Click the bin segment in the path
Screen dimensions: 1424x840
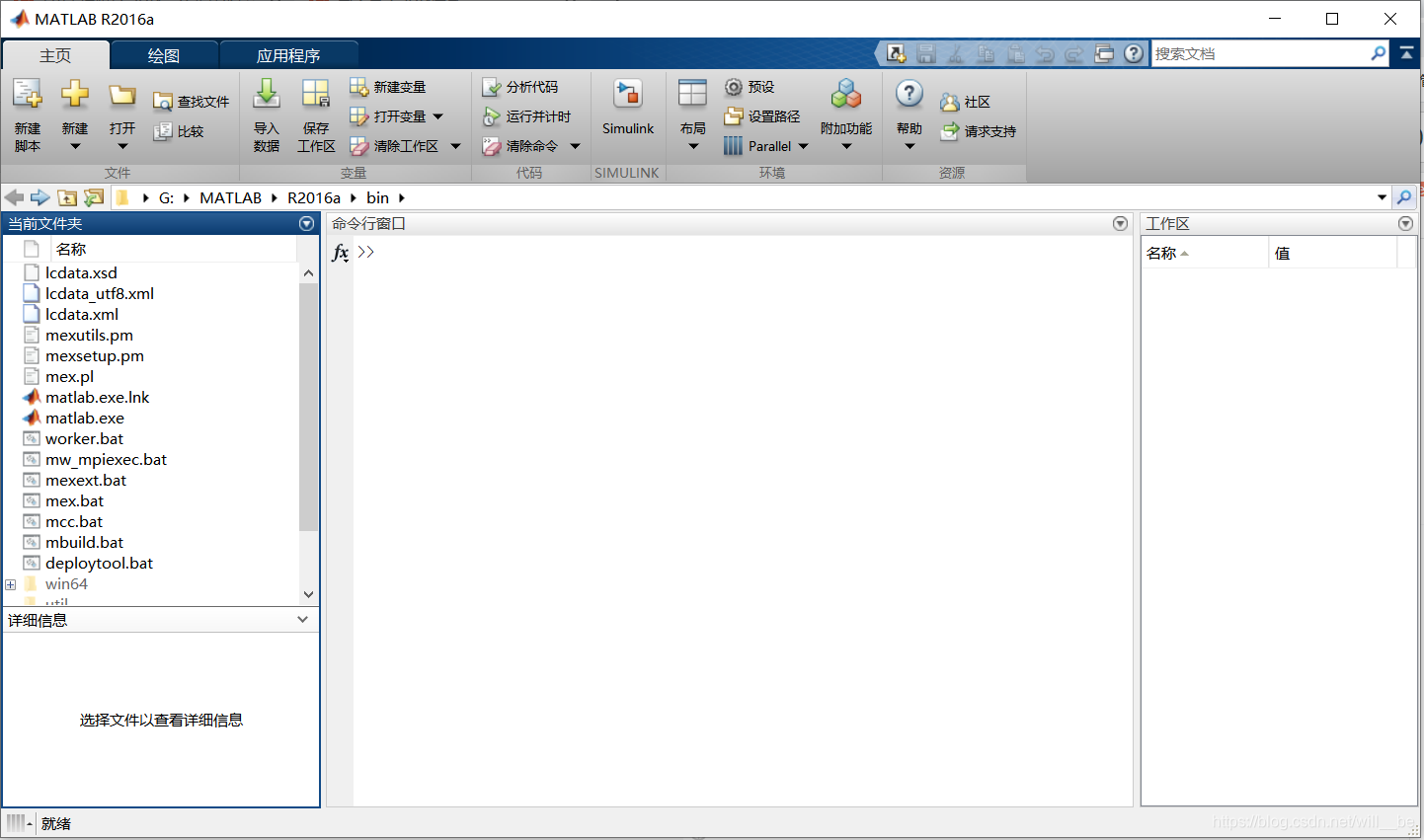click(377, 197)
